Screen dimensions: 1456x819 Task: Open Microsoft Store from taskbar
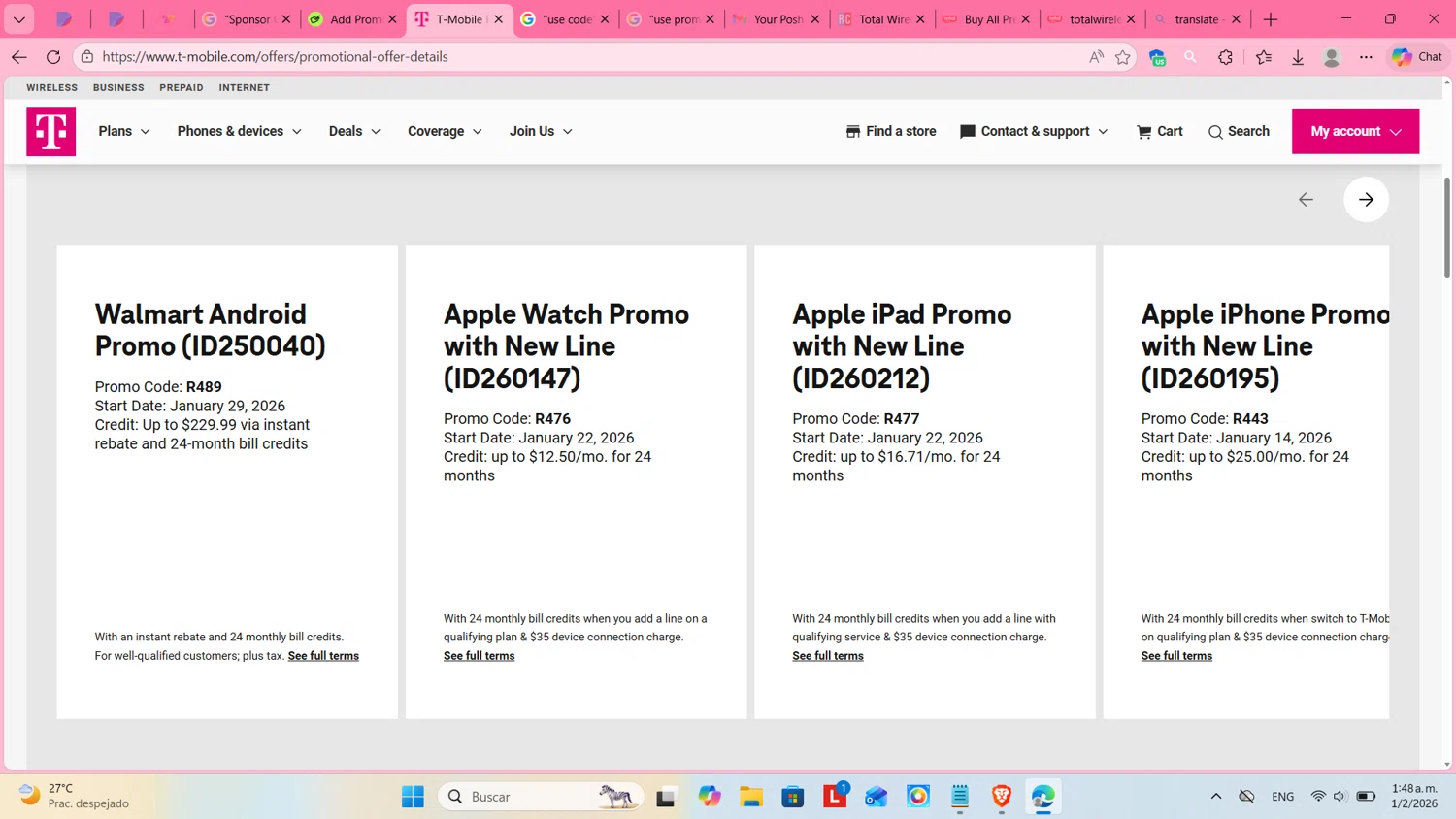click(x=793, y=797)
